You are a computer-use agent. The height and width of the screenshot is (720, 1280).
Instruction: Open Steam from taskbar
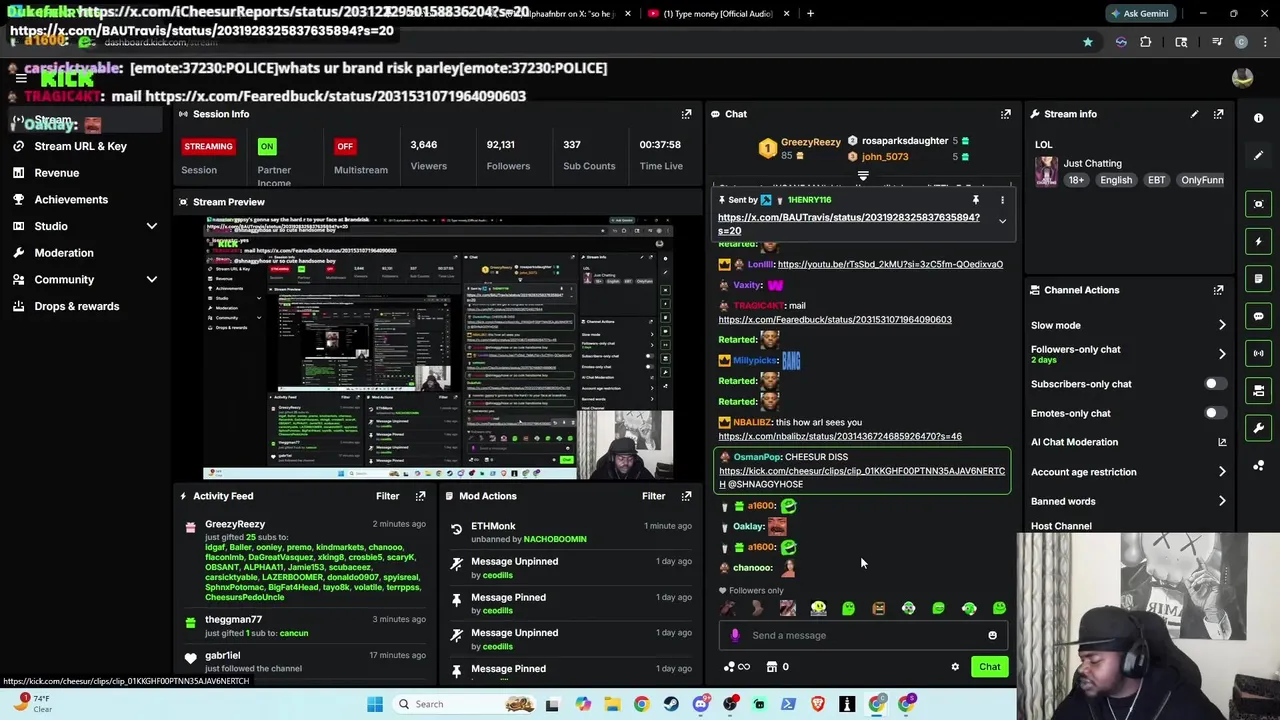point(671,704)
